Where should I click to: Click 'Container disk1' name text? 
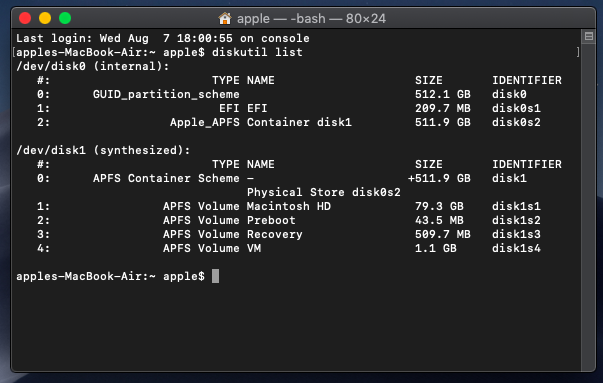coord(299,123)
